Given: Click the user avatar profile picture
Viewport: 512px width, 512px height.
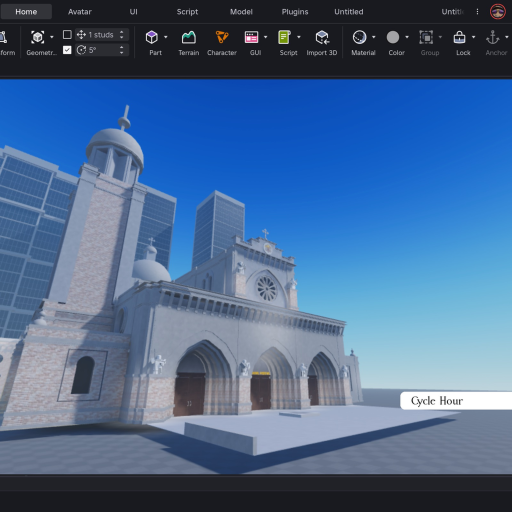Looking at the screenshot, I should click(498, 12).
